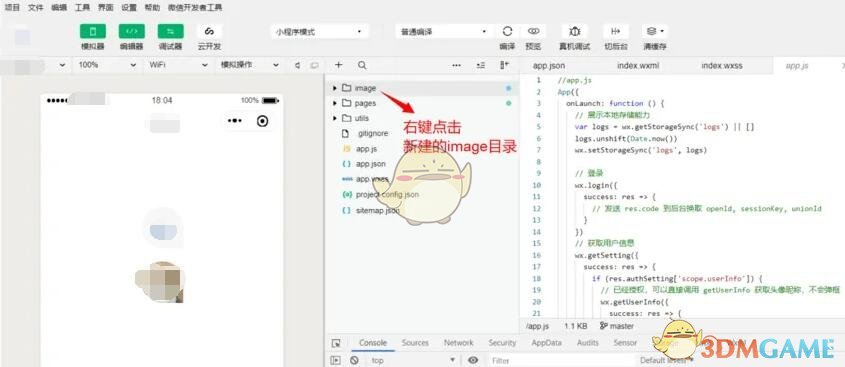Screen dimensions: 845x367
Task: Click the master git branch indicator
Action: click(617, 326)
